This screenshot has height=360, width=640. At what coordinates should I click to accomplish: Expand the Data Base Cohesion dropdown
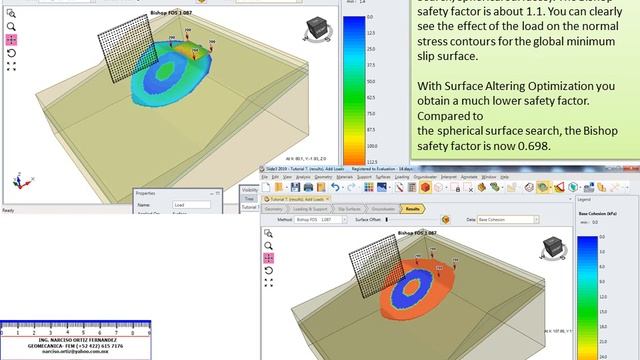pos(536,220)
